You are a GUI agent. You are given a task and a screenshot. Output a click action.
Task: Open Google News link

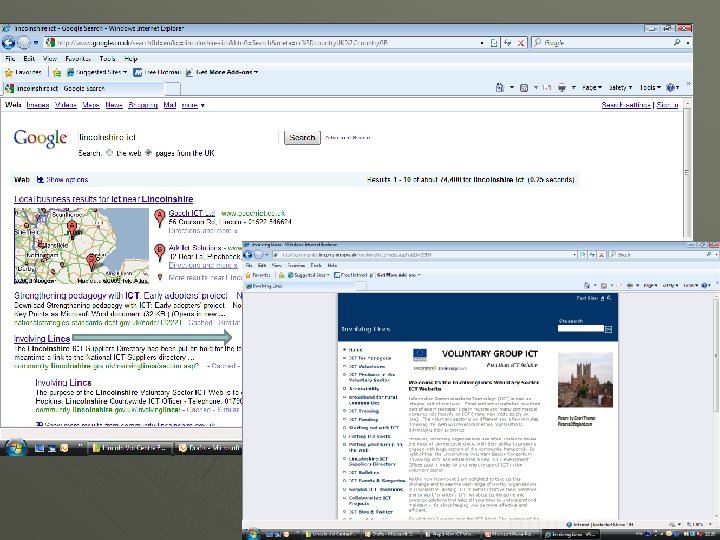coord(114,105)
